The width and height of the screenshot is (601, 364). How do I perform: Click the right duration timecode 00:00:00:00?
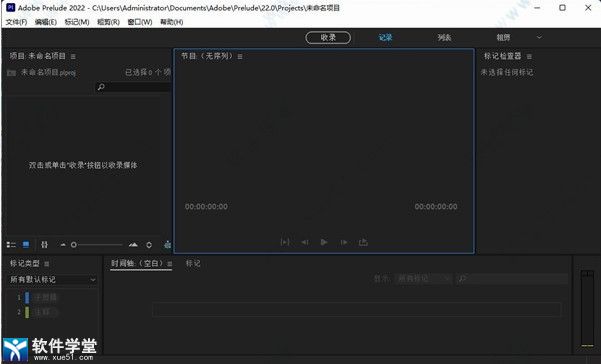point(436,207)
